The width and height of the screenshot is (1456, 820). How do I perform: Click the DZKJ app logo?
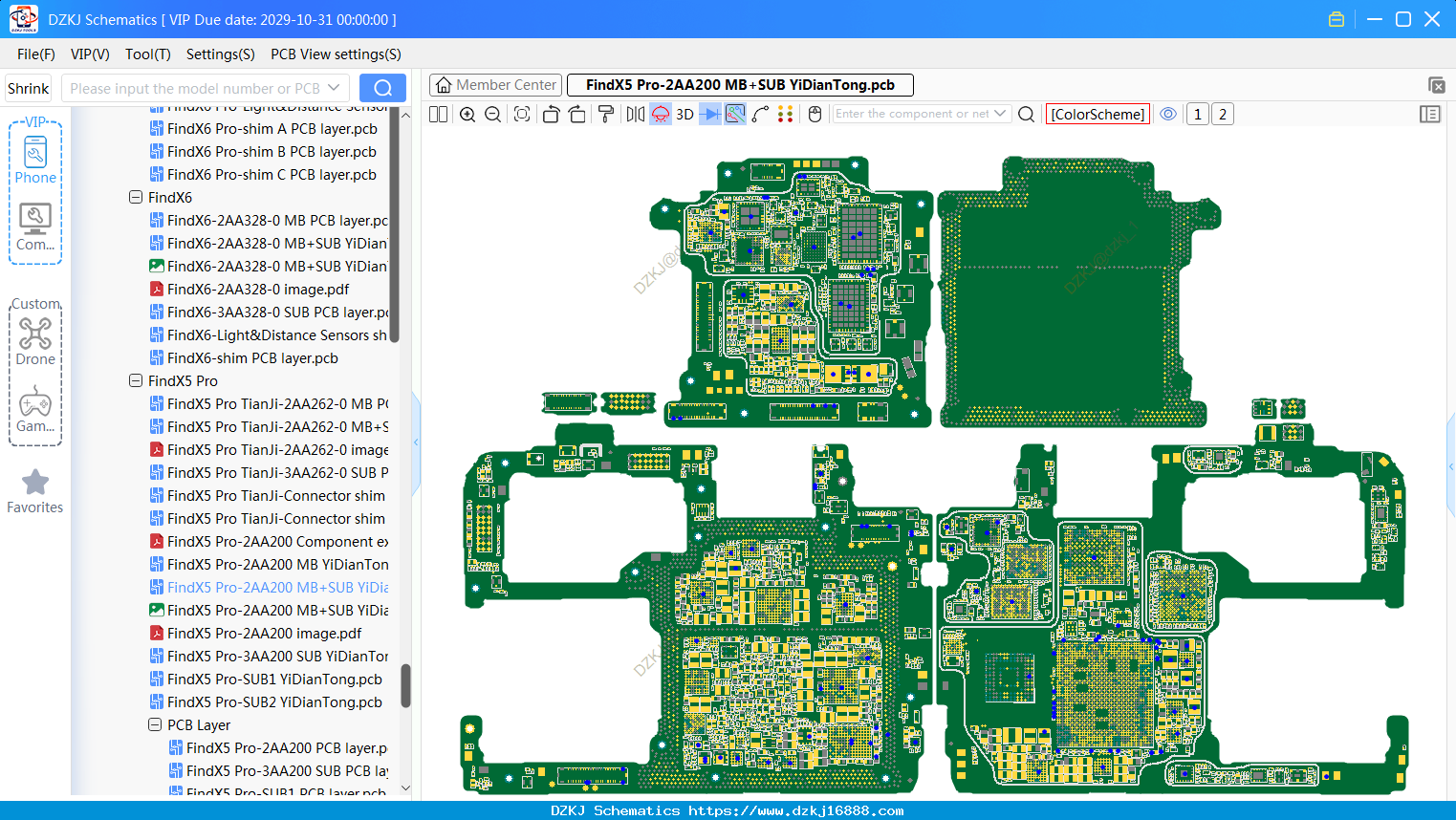(23, 19)
